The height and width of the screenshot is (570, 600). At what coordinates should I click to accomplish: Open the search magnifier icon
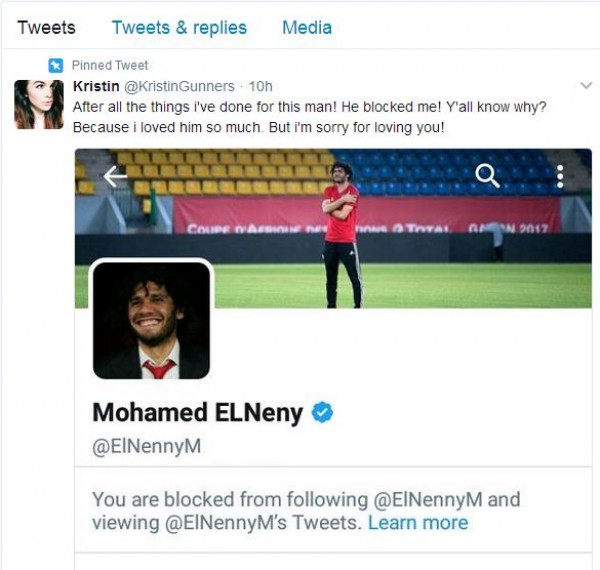pos(487,176)
